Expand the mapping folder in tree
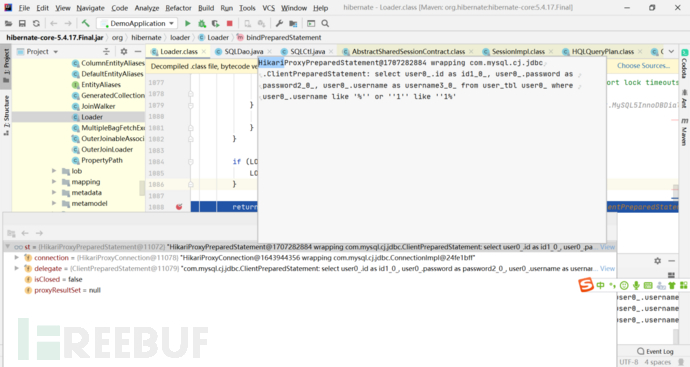 (x=54, y=181)
